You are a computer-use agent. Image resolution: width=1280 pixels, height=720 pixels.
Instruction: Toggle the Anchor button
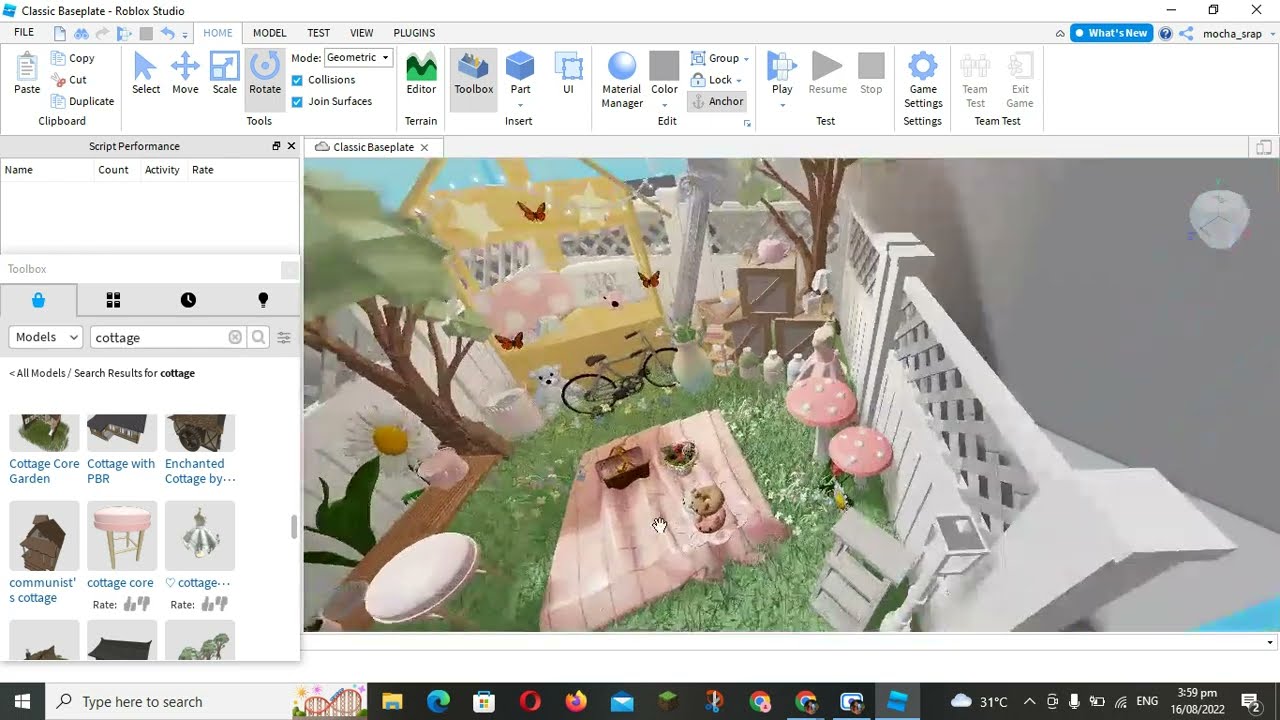pos(717,101)
